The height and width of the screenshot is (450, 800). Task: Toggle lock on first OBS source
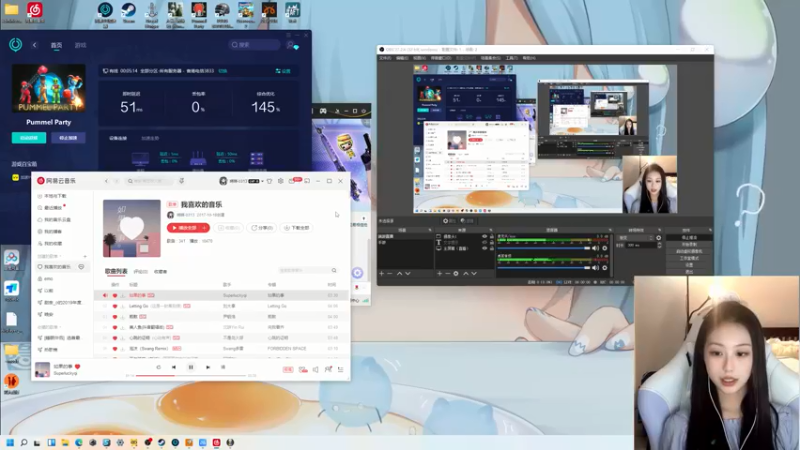[492, 237]
